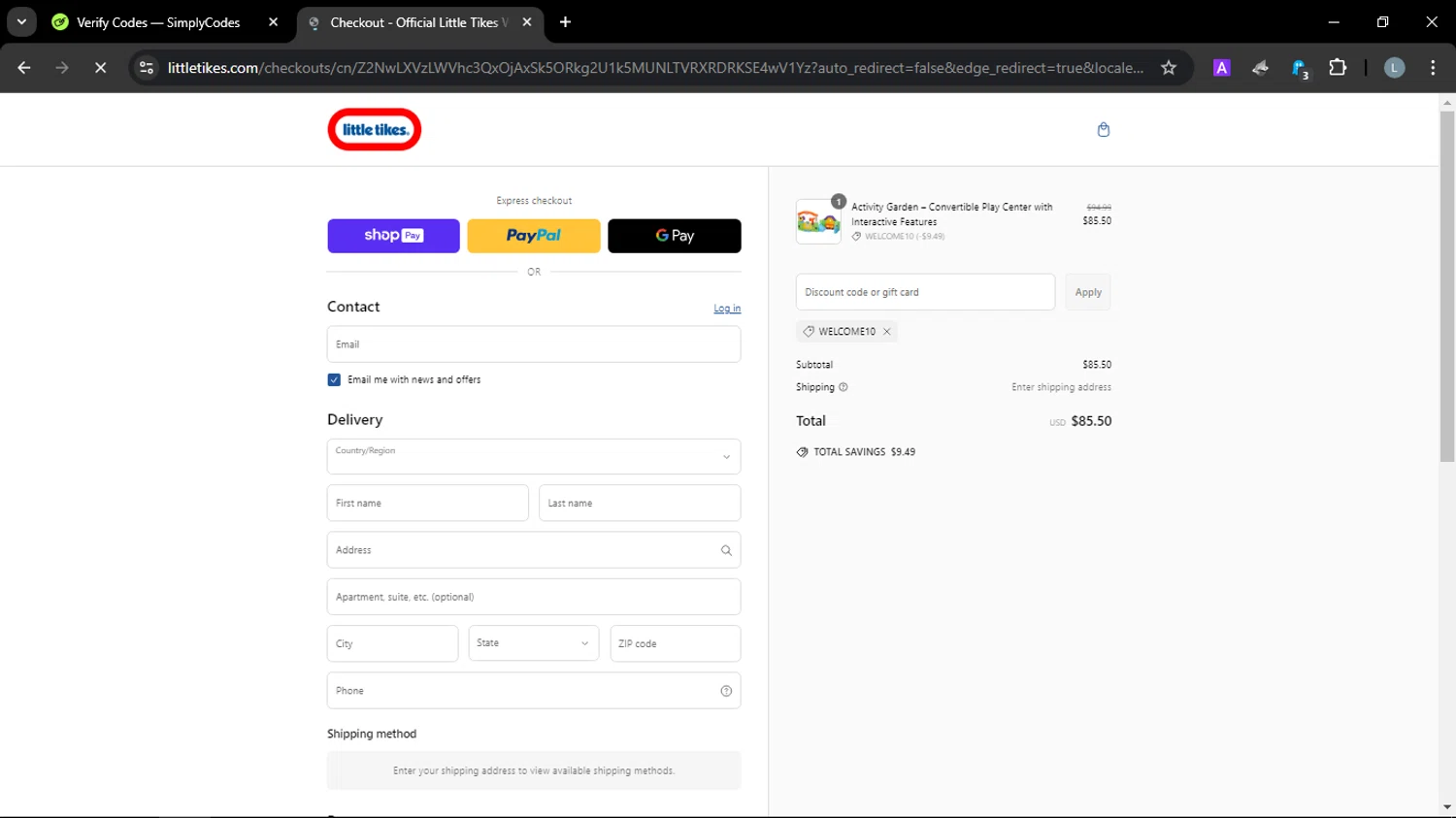Open the browser Extensions puzzle icon
The width and height of the screenshot is (1456, 818).
pyautogui.click(x=1338, y=68)
